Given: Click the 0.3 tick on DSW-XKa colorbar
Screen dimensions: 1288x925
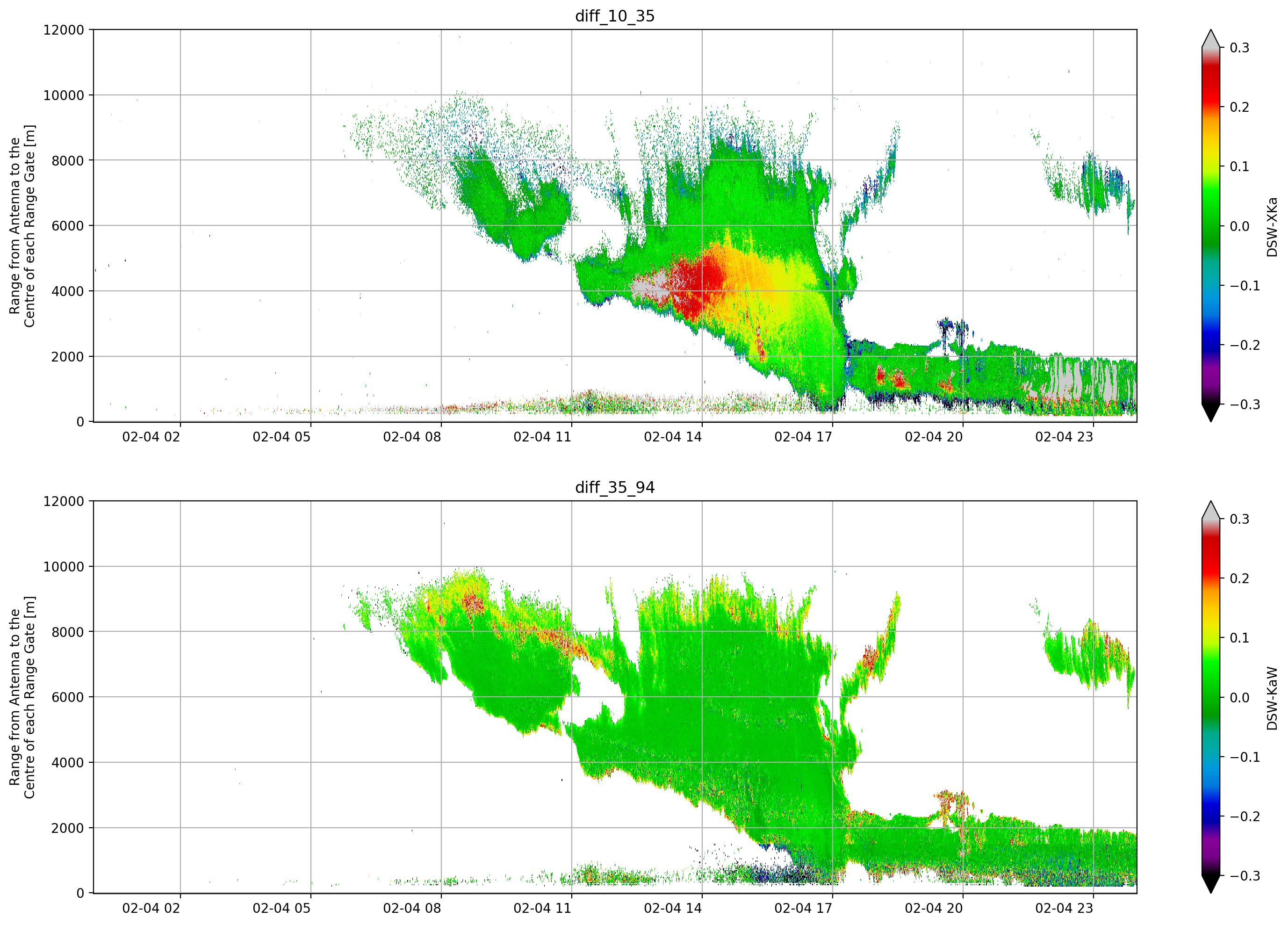Looking at the screenshot, I should pos(1240,48).
